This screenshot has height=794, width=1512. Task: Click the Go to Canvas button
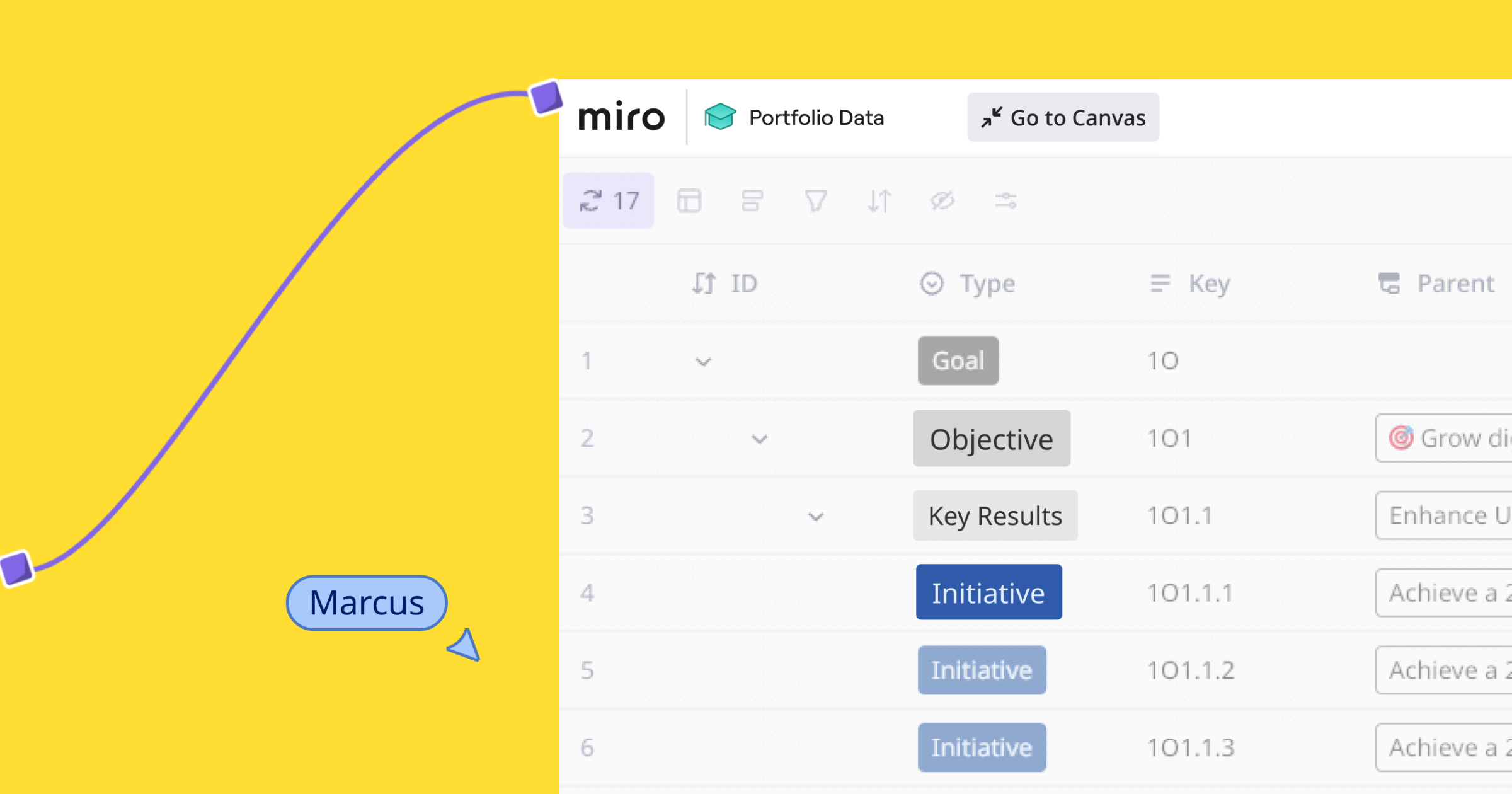tap(1063, 118)
